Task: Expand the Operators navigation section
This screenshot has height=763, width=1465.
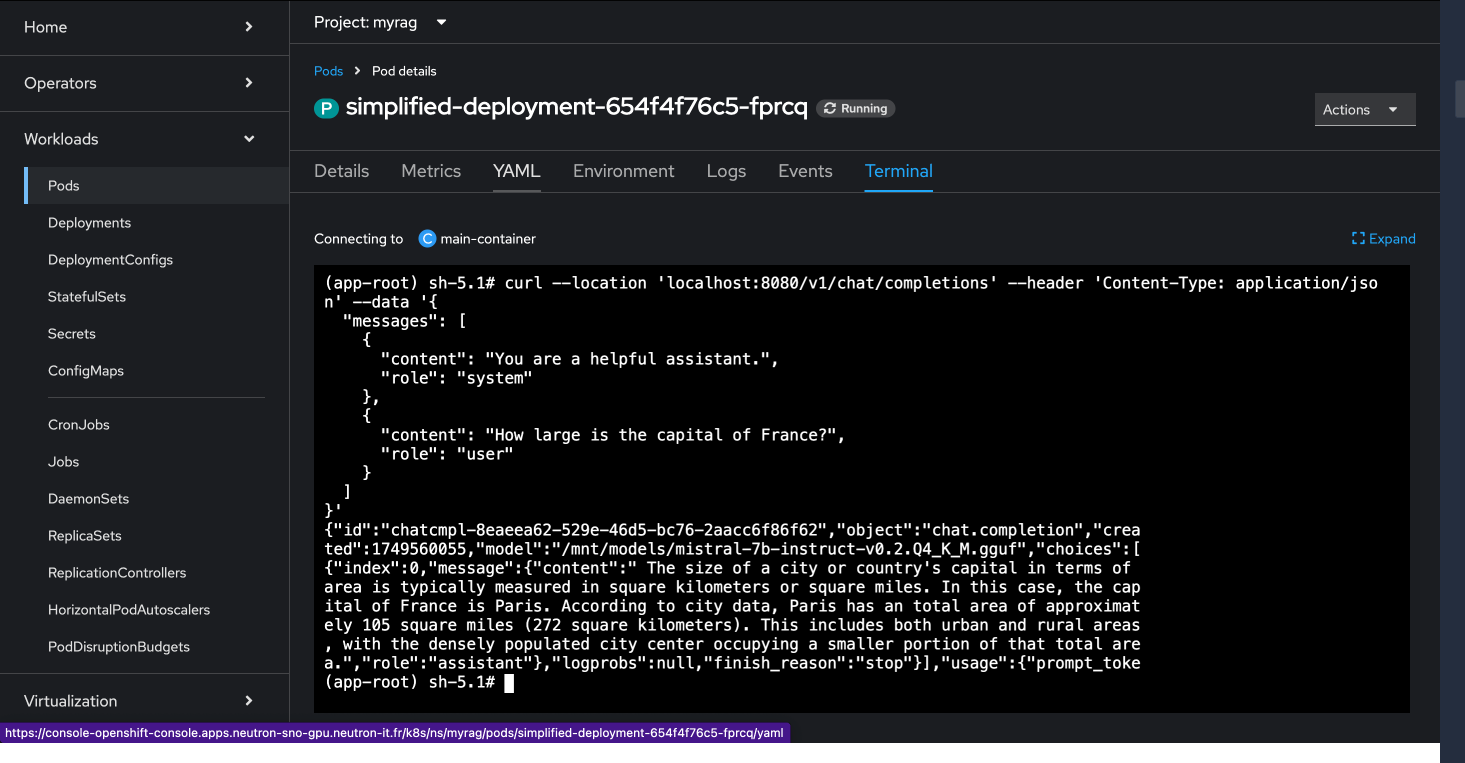Action: (x=145, y=83)
